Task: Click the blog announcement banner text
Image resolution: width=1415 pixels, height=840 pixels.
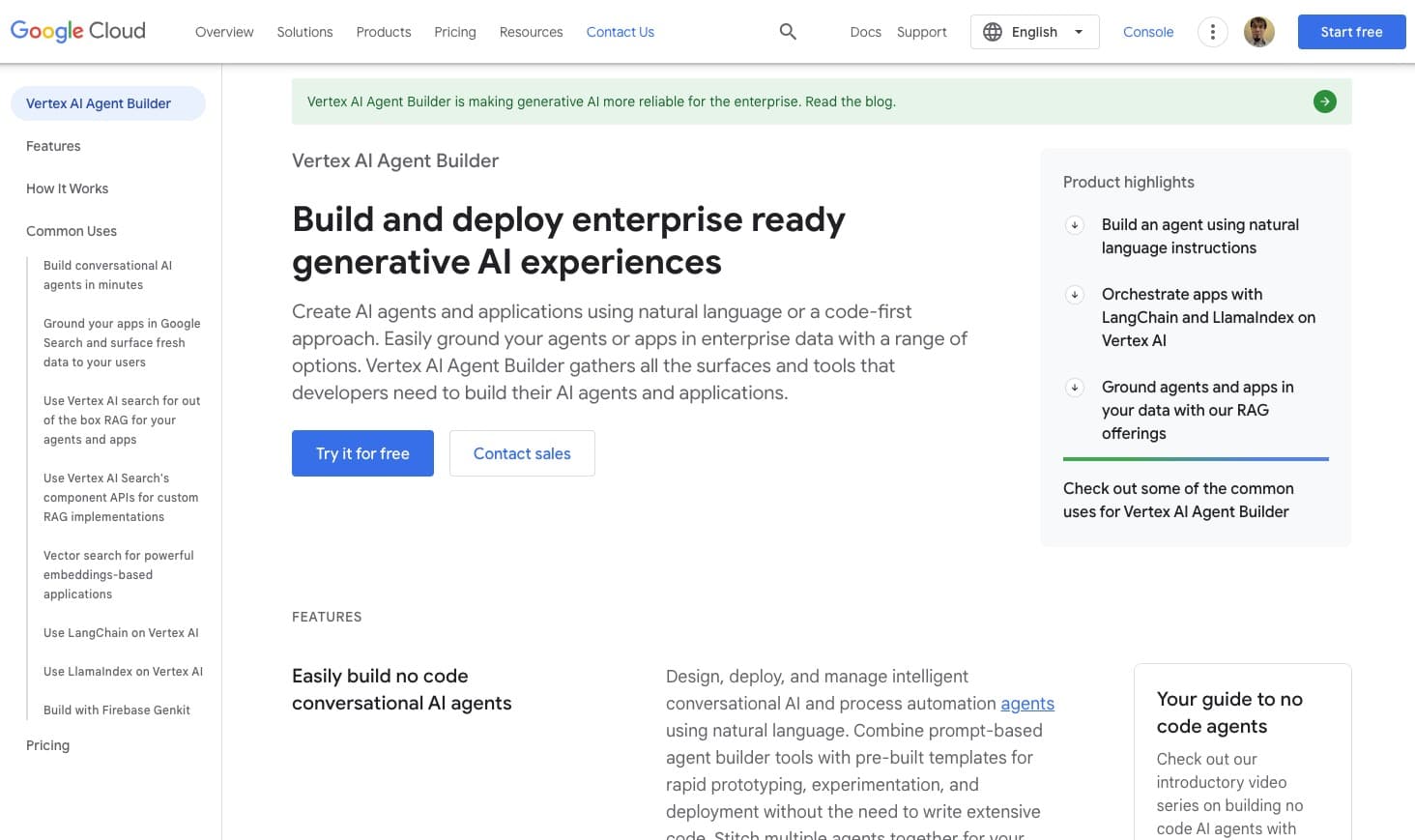Action: point(601,101)
